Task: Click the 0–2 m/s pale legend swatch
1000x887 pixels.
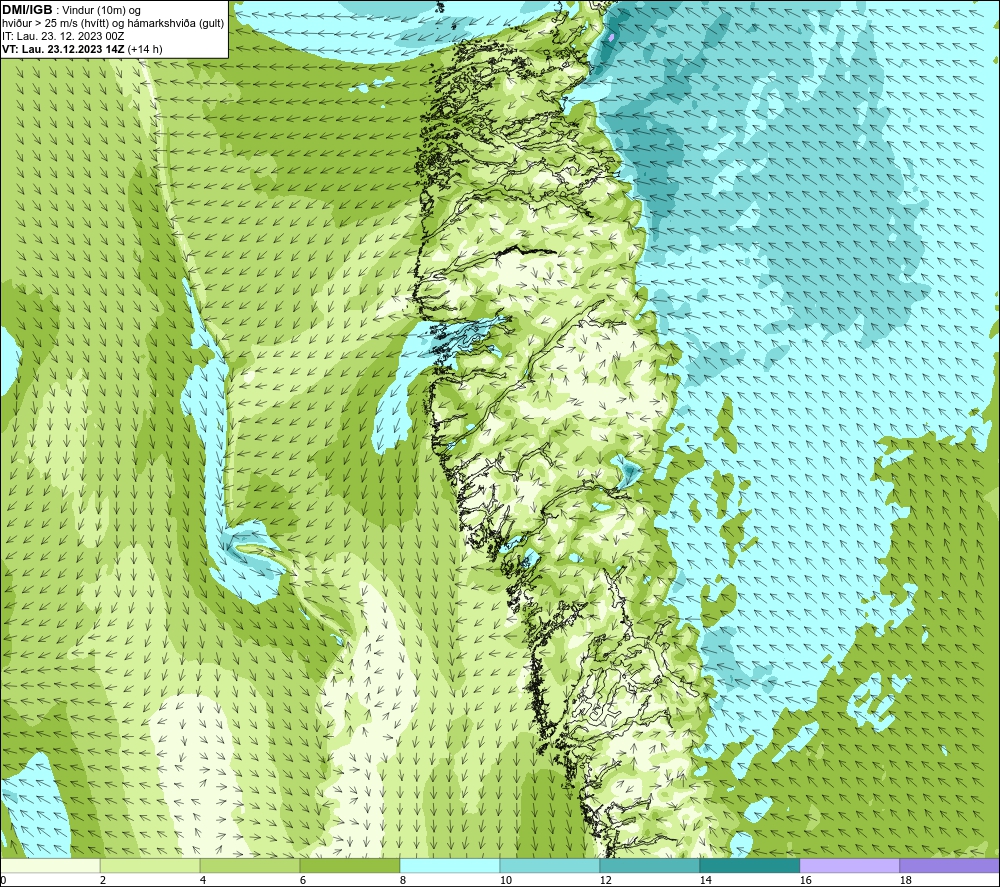Action: click(x=50, y=865)
